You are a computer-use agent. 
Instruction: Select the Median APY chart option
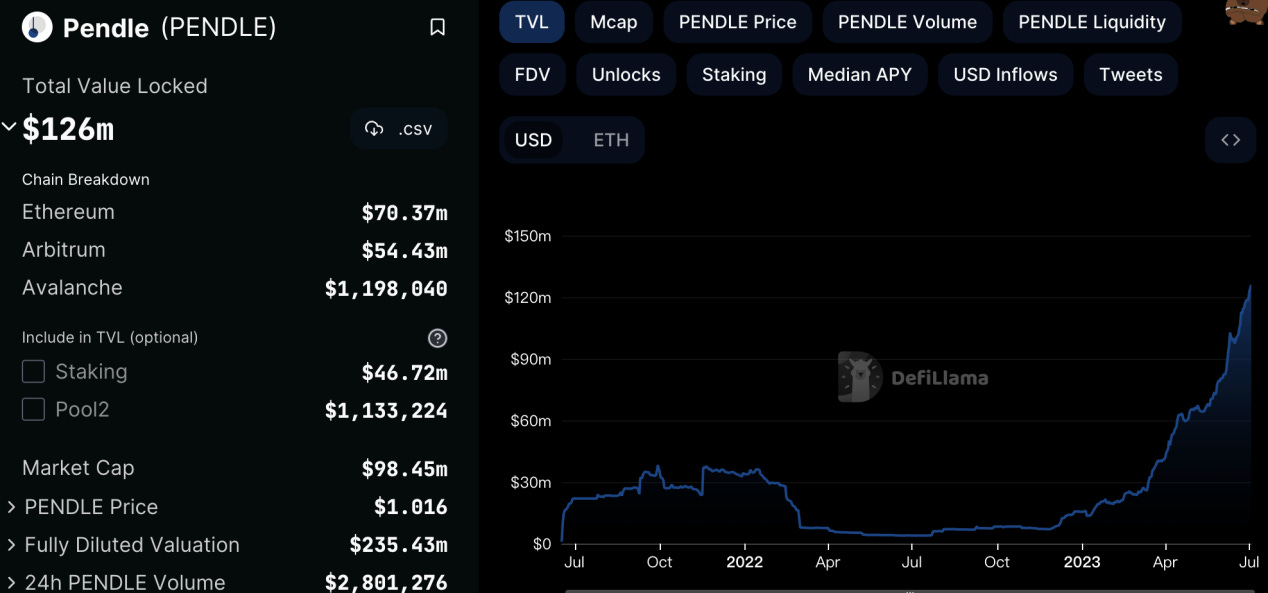[859, 74]
